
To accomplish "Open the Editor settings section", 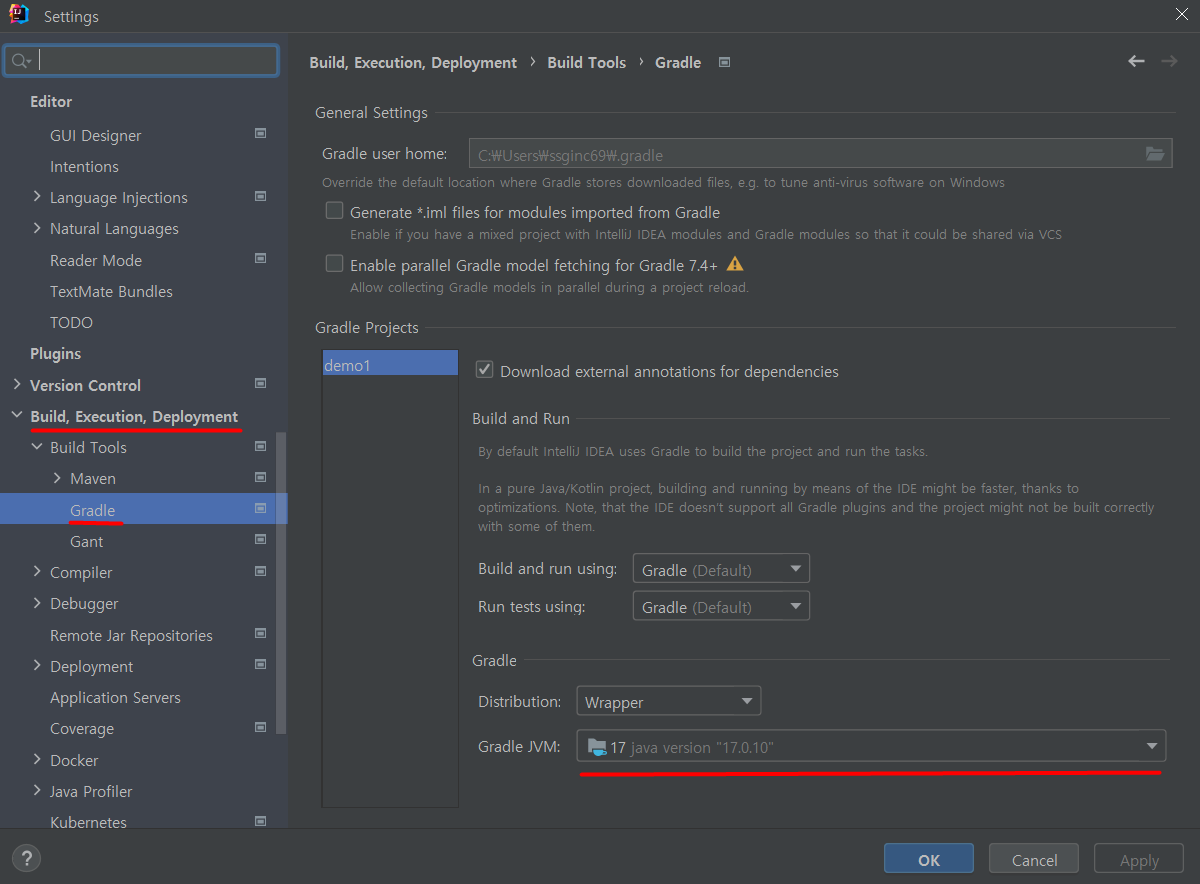I will 51,101.
